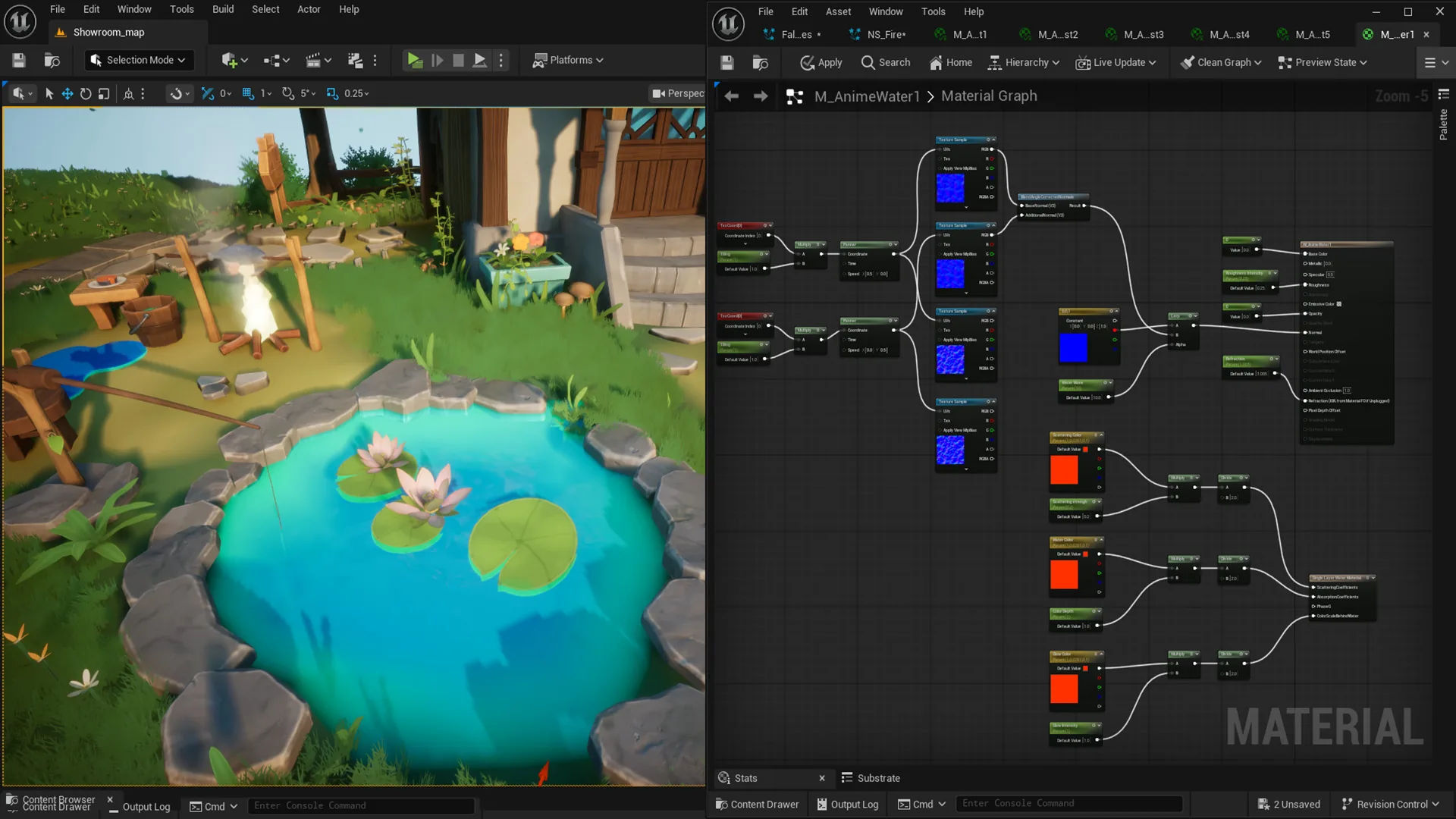Viewport: 1456px width, 819px height.
Task: Click the Unreal Engine logo in level editor
Action: (20, 21)
